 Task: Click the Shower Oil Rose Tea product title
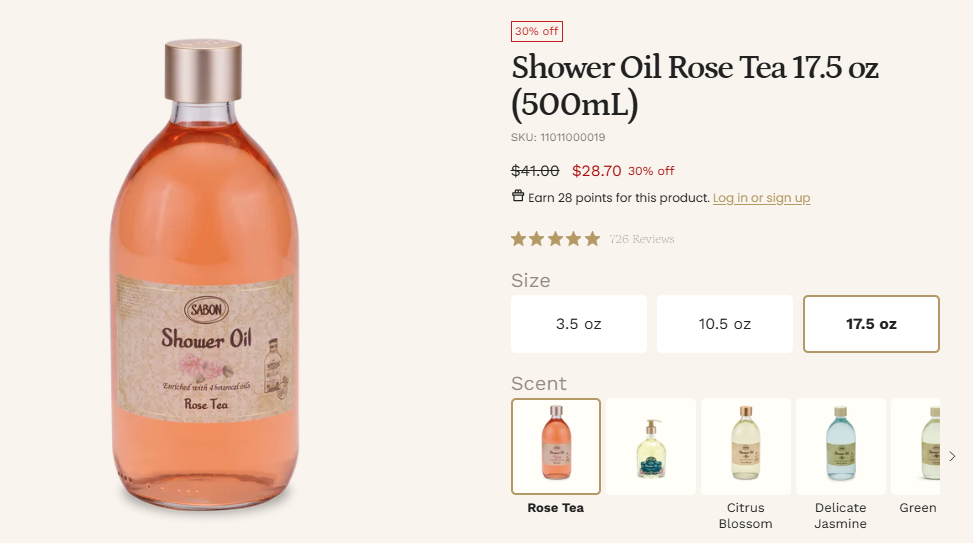pos(694,85)
